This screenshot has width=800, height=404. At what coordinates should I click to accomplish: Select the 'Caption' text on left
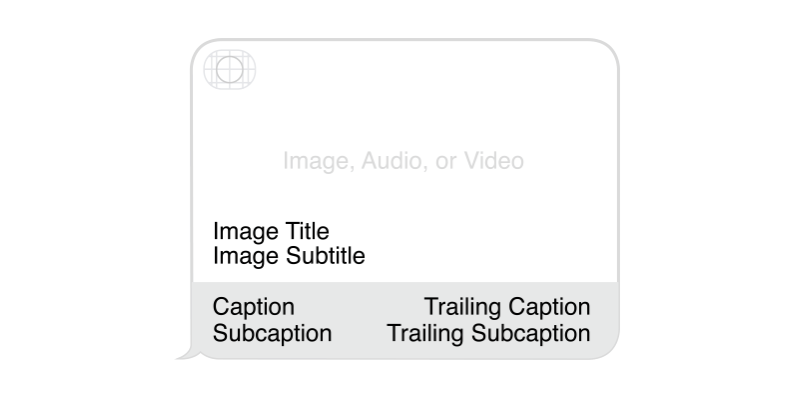(254, 307)
